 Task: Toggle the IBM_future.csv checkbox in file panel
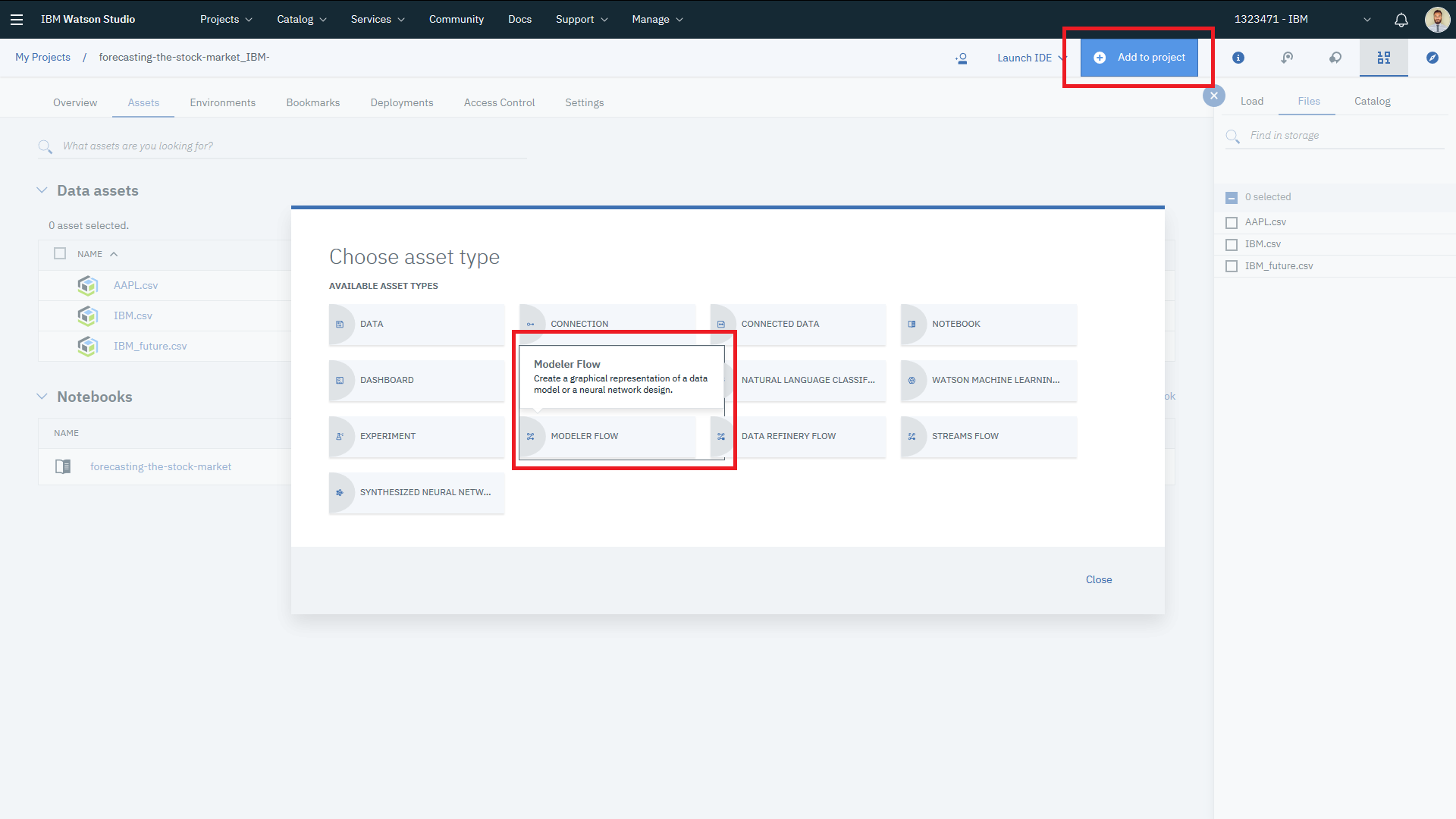click(1231, 266)
